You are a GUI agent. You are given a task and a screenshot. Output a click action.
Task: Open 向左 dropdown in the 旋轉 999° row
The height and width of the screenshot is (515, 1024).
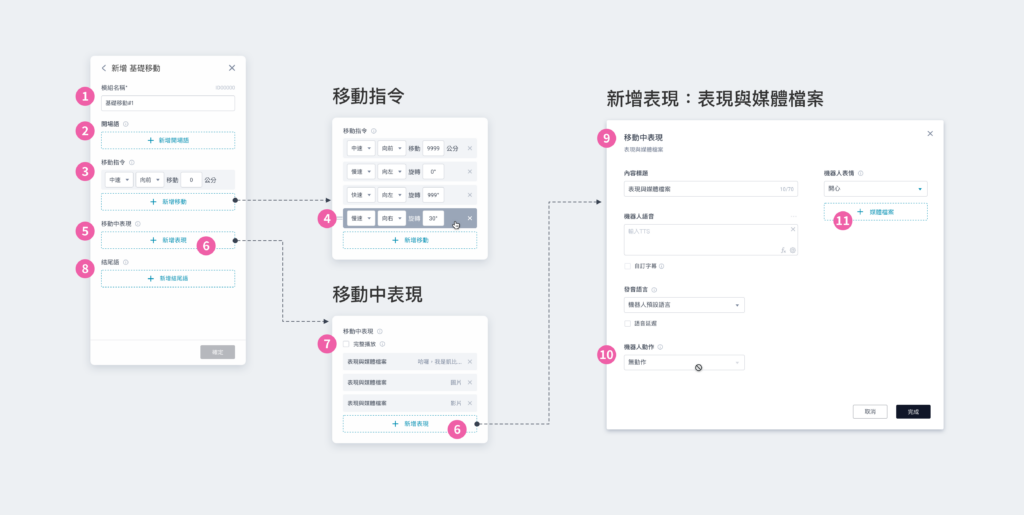tap(392, 195)
